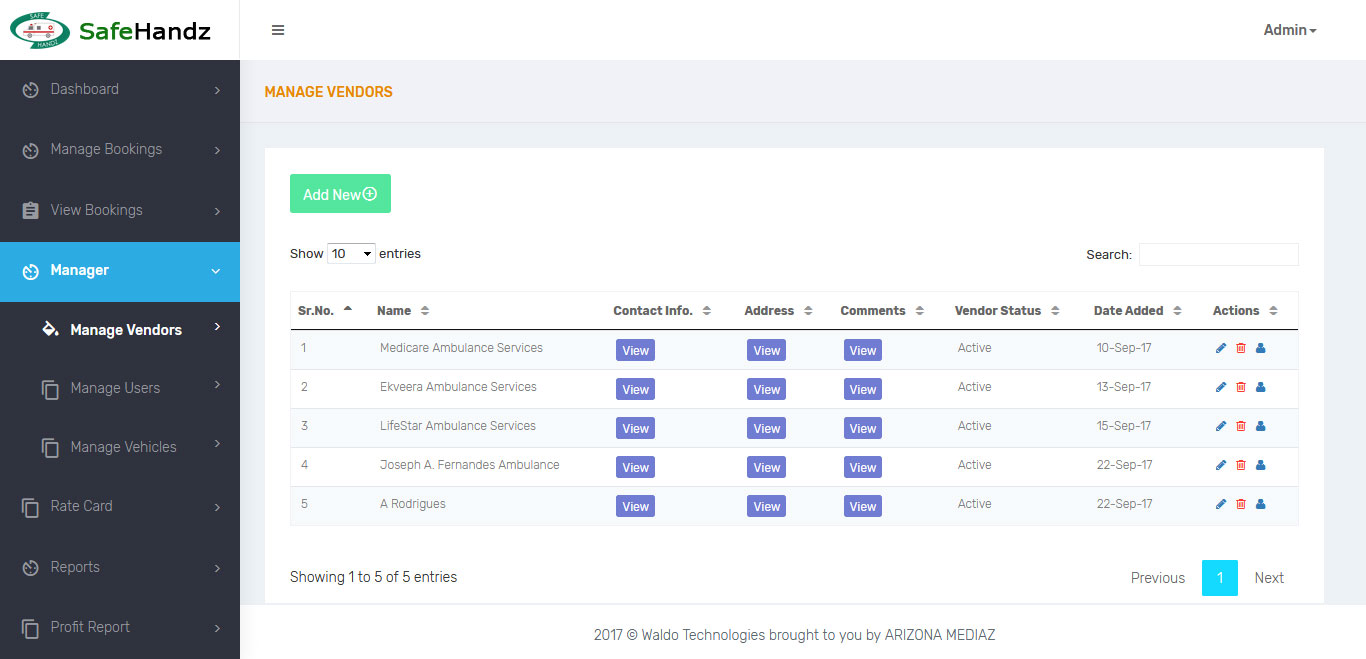Click trash icon for A Rodrigues row
Screen dimensions: 1366x659
point(1241,504)
